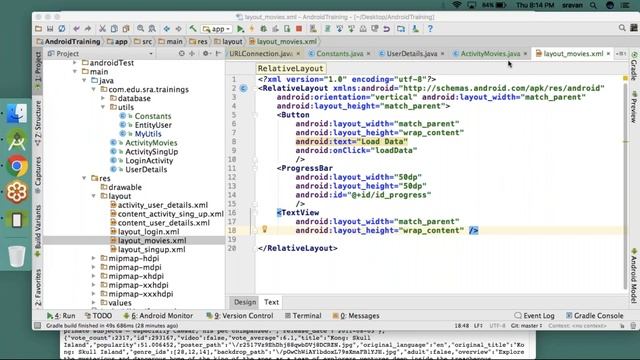Collapse the res folder
640x360 pixels.
pos(84,178)
